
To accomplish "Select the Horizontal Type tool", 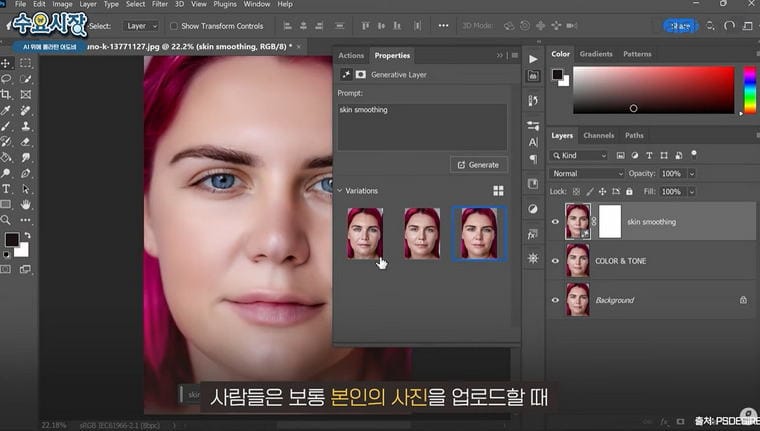I will (x=6, y=189).
